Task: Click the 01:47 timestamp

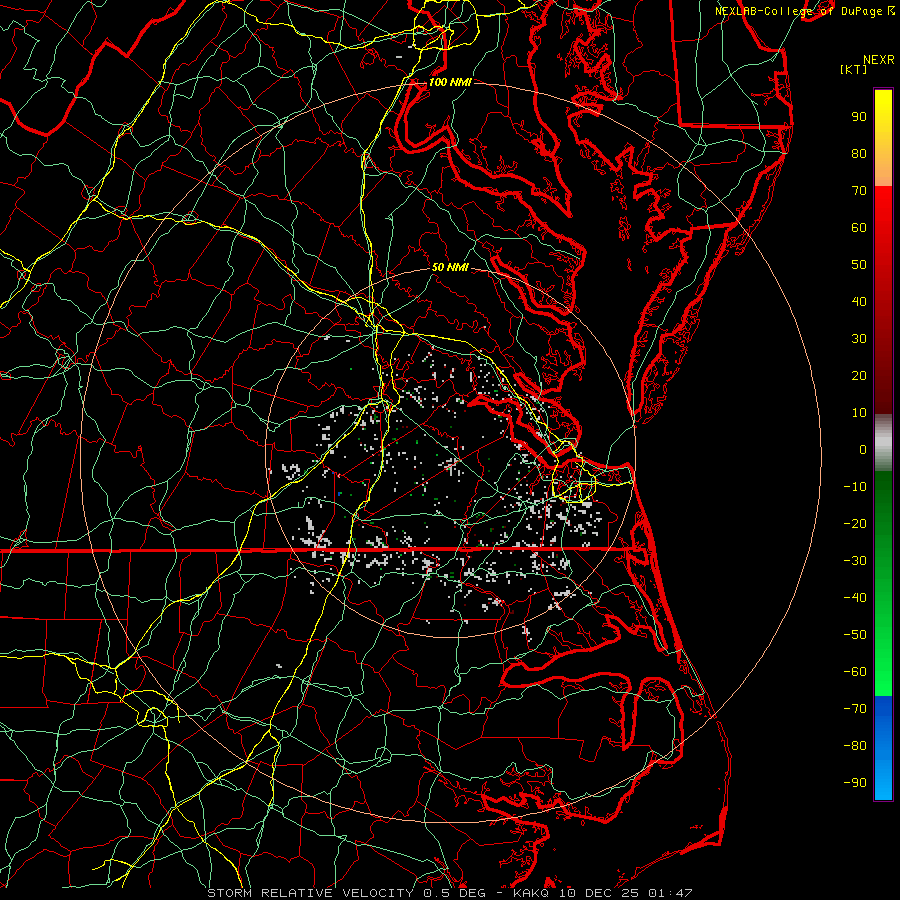Action: point(670,893)
